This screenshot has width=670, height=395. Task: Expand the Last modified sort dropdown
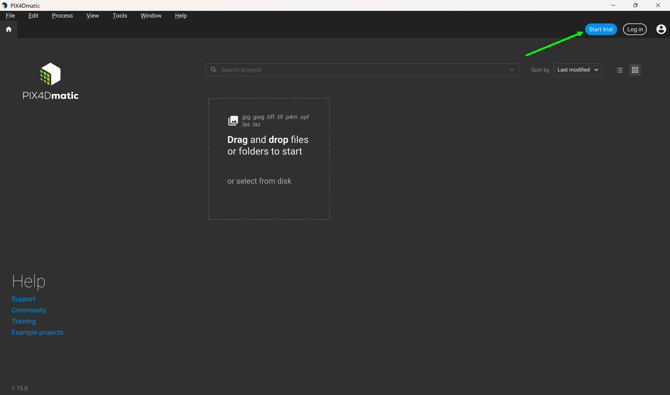click(x=577, y=70)
